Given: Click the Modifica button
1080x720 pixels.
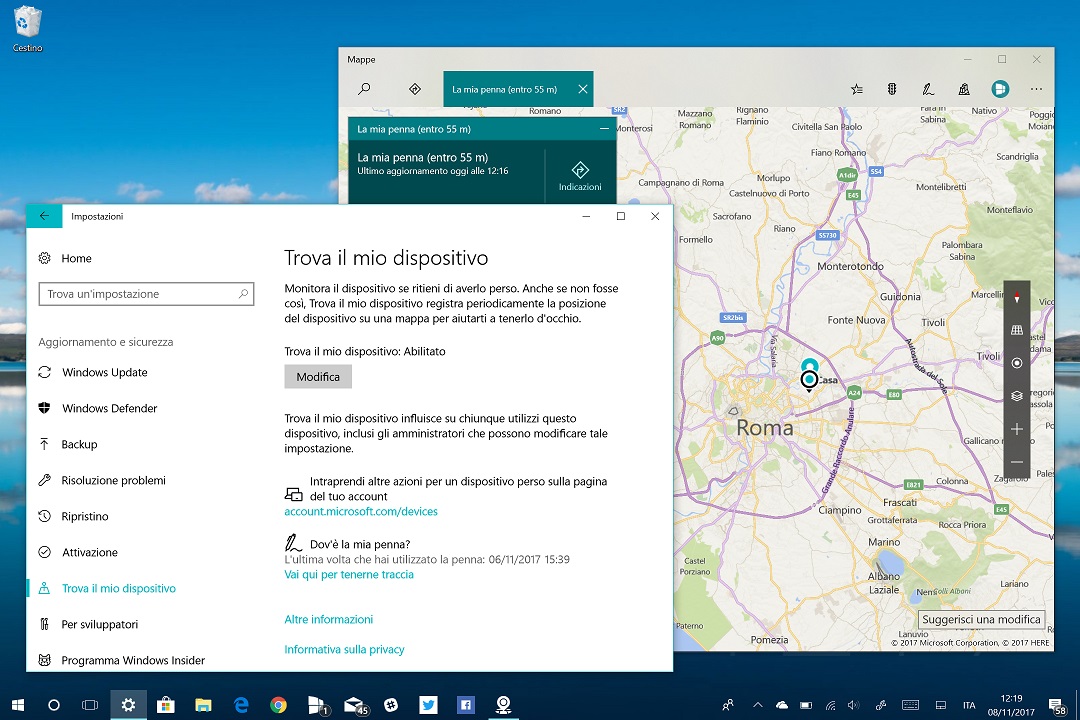Looking at the screenshot, I should (318, 377).
